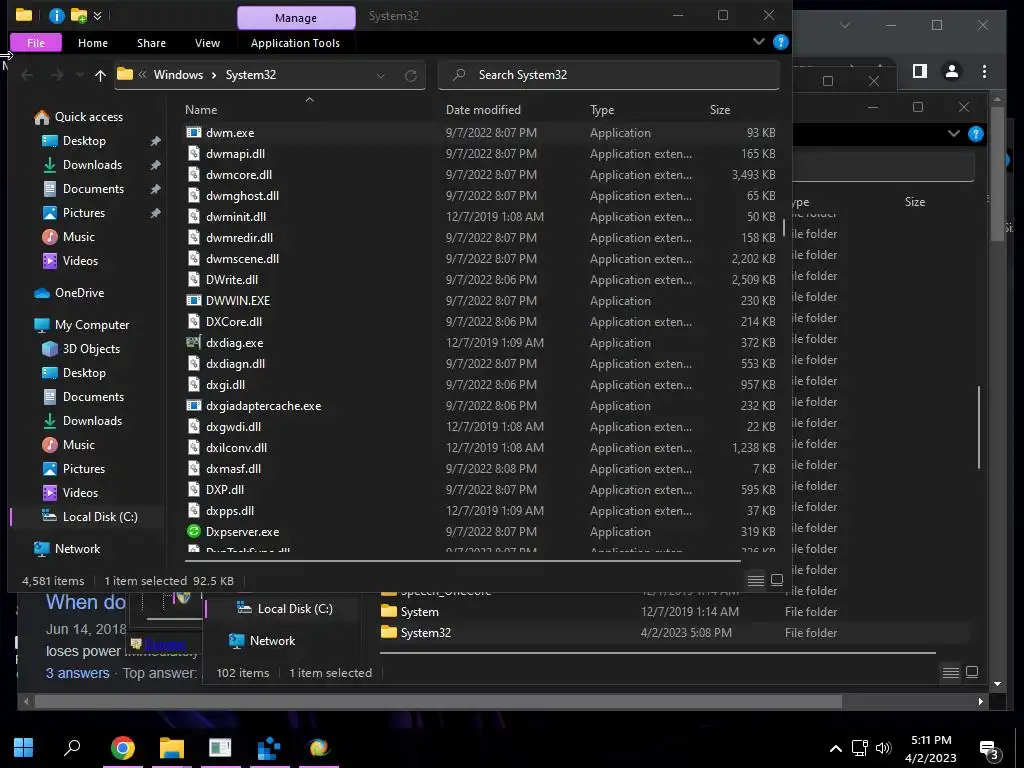Open the Chrome profile icon

[952, 71]
